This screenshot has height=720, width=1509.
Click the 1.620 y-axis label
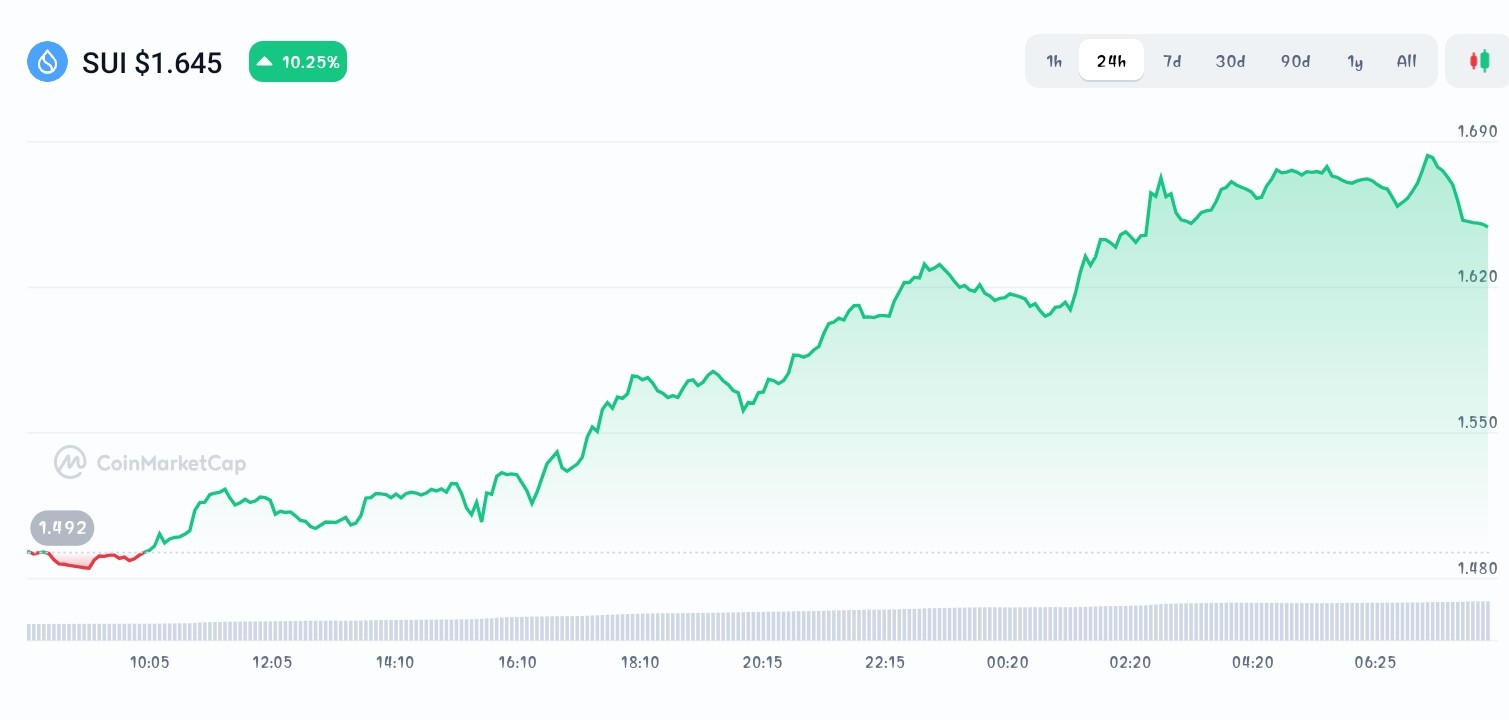click(1477, 276)
